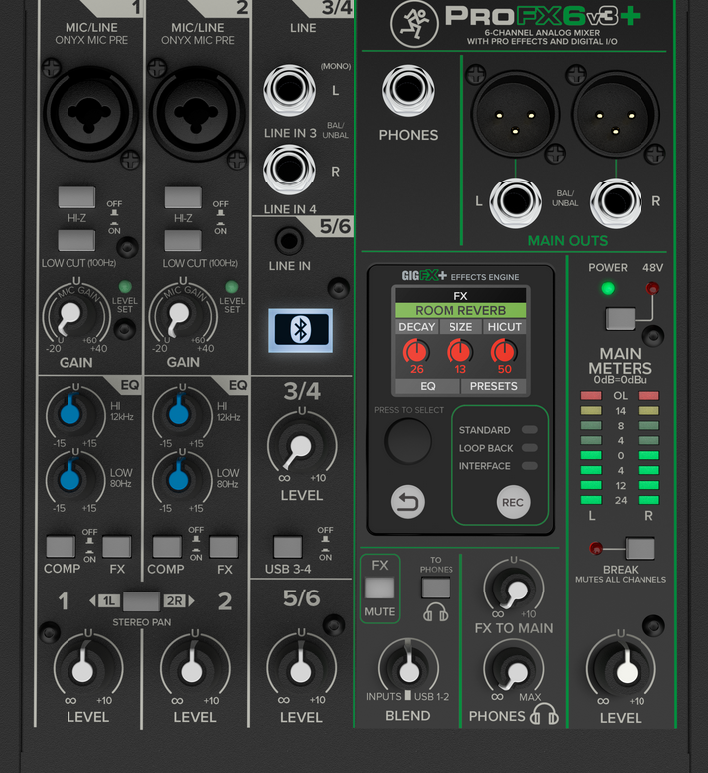Image resolution: width=708 pixels, height=773 pixels.
Task: Click the FX To Phones button
Action: click(x=436, y=588)
